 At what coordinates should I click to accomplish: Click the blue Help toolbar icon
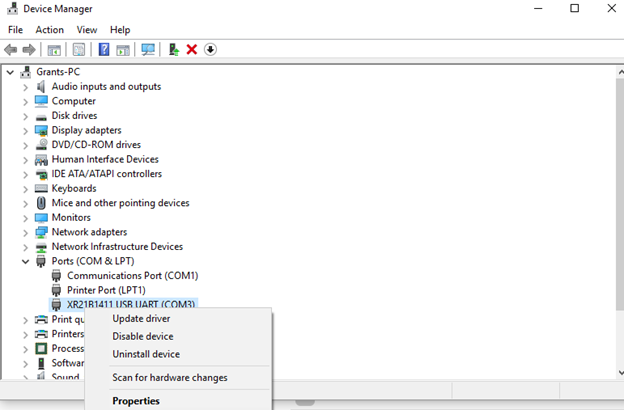point(104,50)
